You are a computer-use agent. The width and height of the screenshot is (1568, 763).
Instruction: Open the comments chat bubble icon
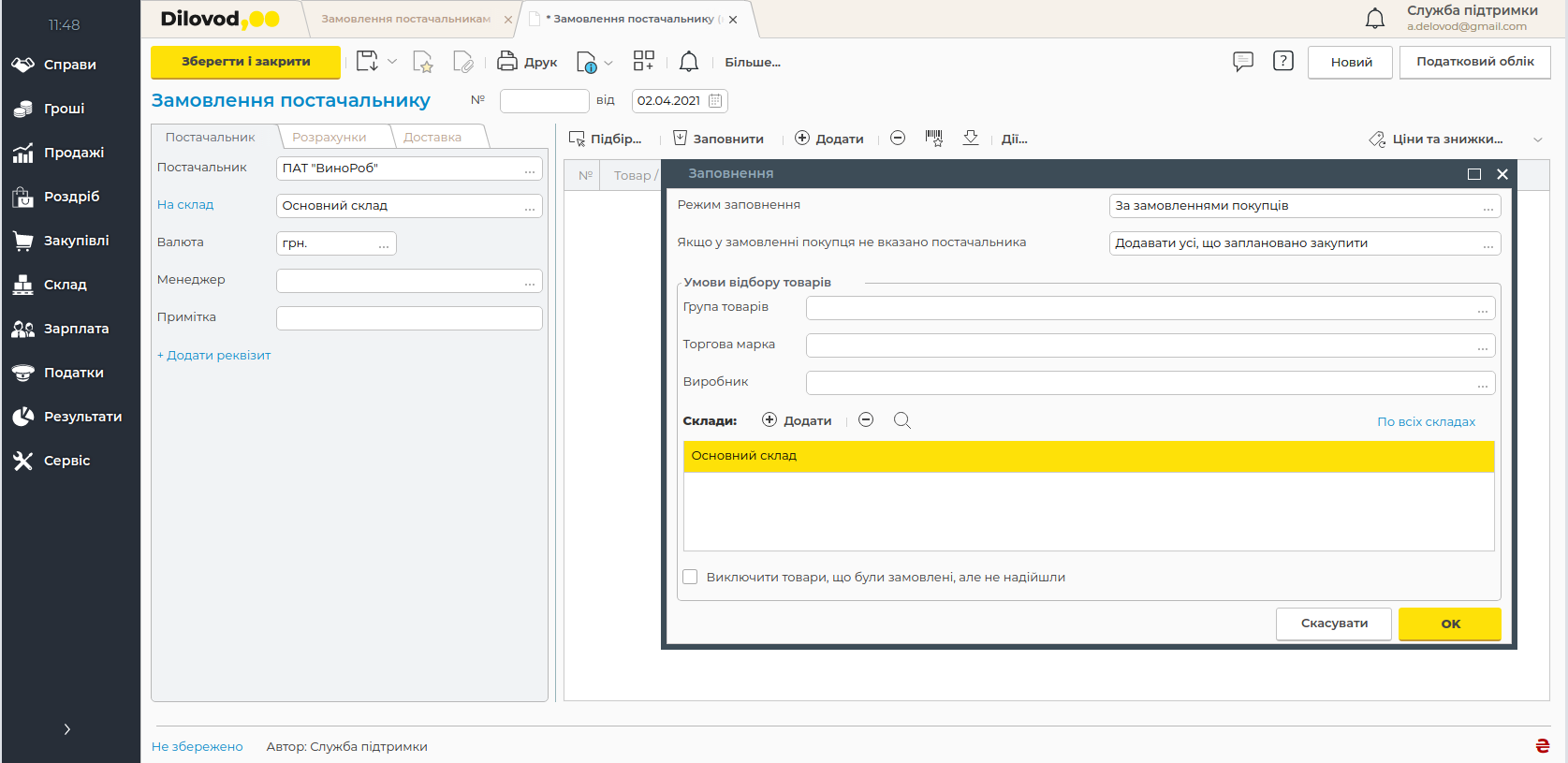tap(1242, 62)
